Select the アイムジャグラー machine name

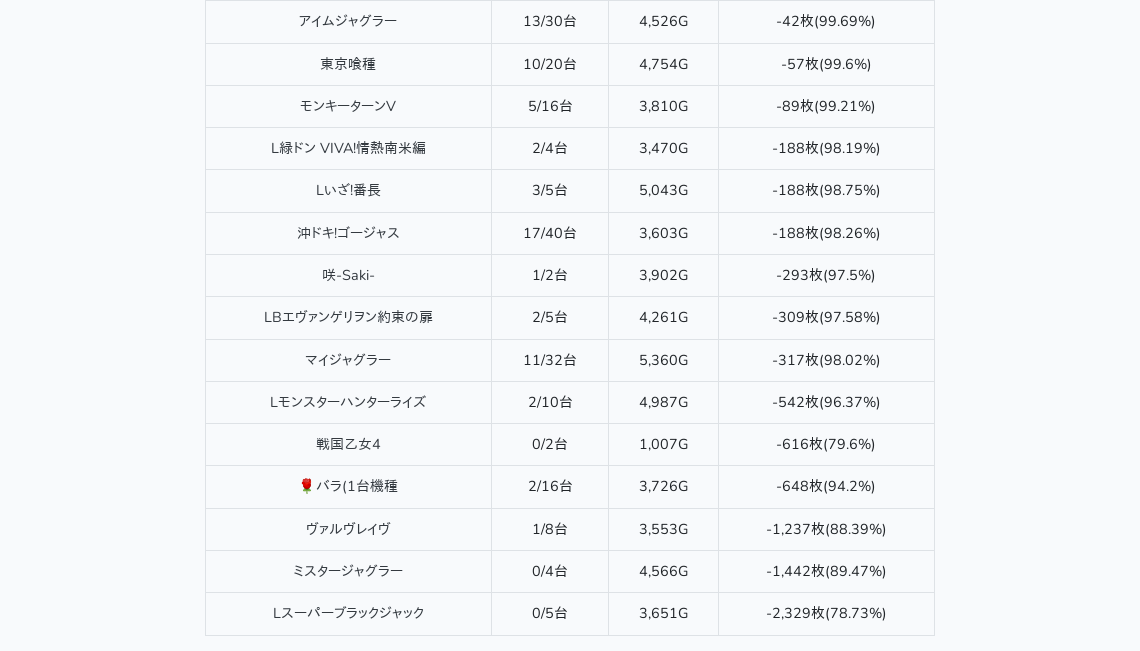click(x=348, y=21)
